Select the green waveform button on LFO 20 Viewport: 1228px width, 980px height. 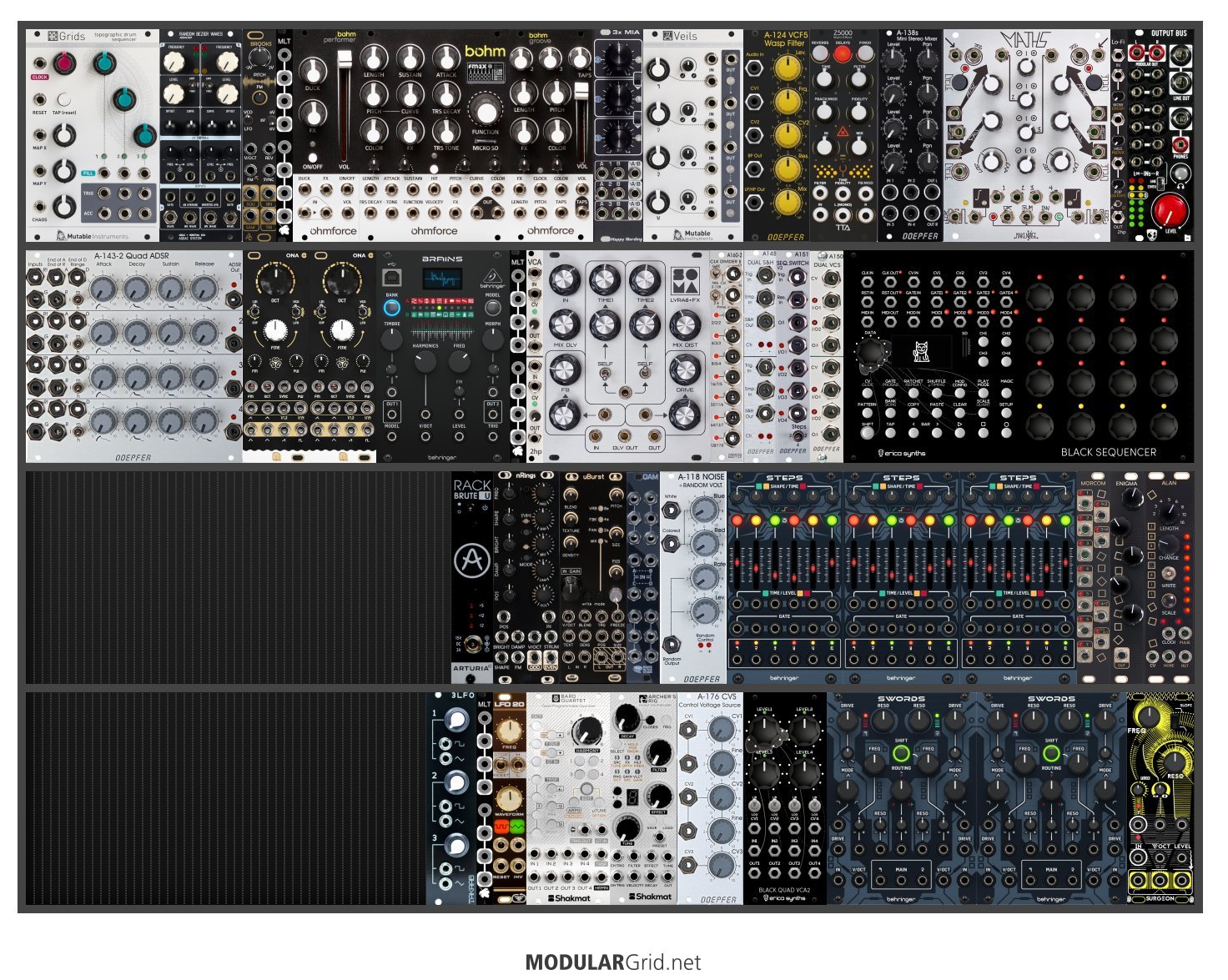[517, 826]
